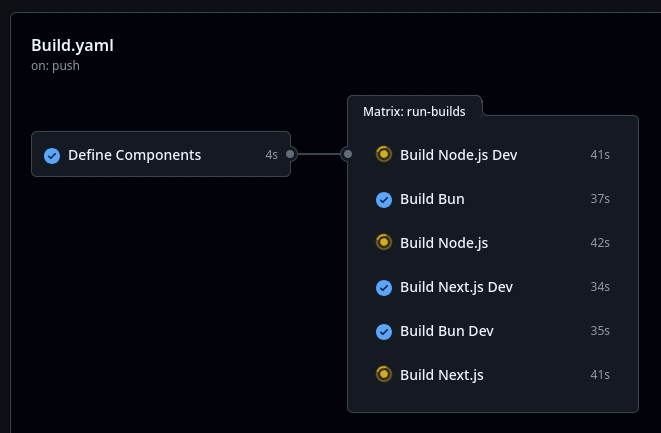This screenshot has width=661, height=433.
Task: Open the Build Next.js Dev job
Action: point(492,287)
